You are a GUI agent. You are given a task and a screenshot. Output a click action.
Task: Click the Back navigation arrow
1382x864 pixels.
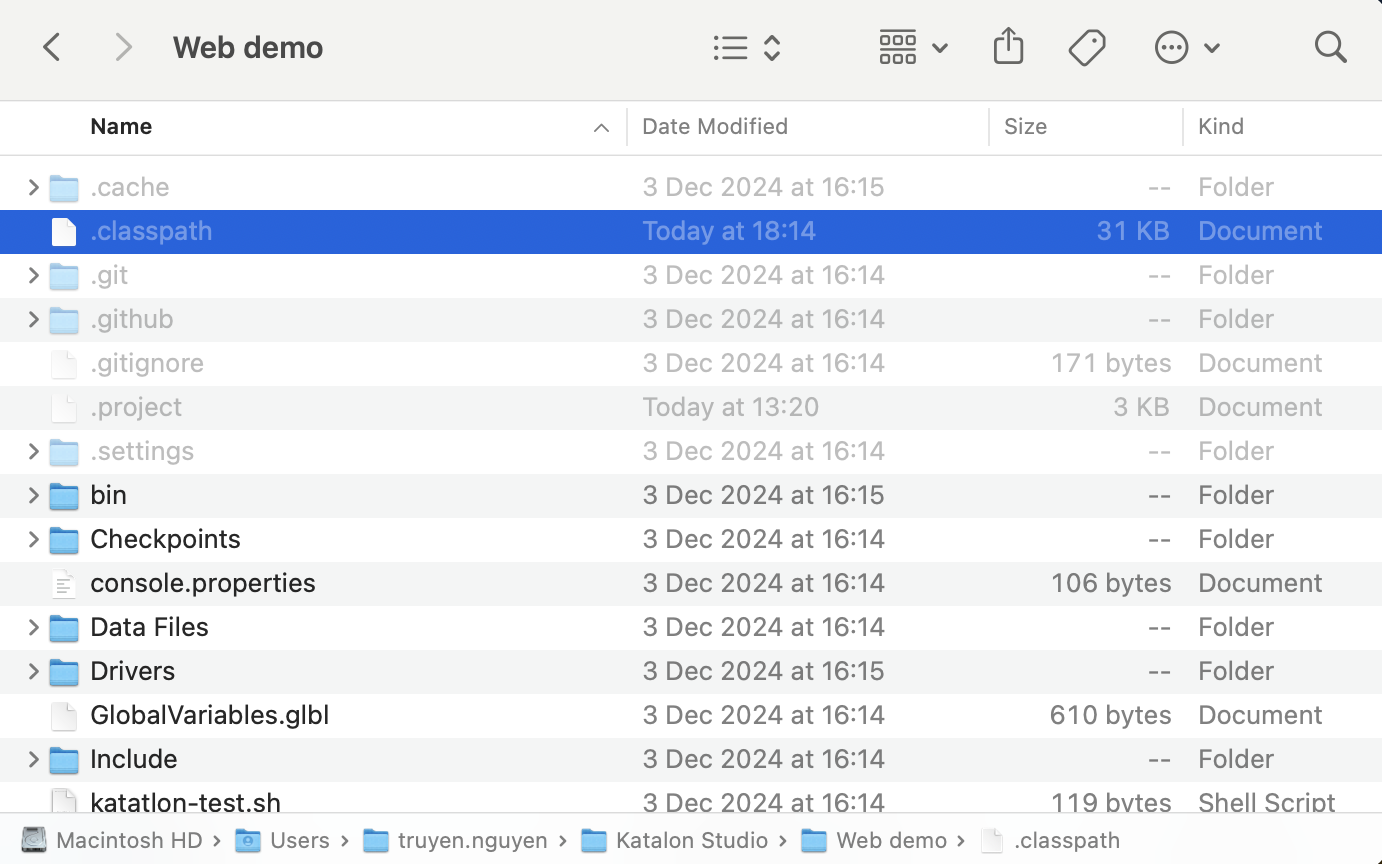click(x=52, y=47)
